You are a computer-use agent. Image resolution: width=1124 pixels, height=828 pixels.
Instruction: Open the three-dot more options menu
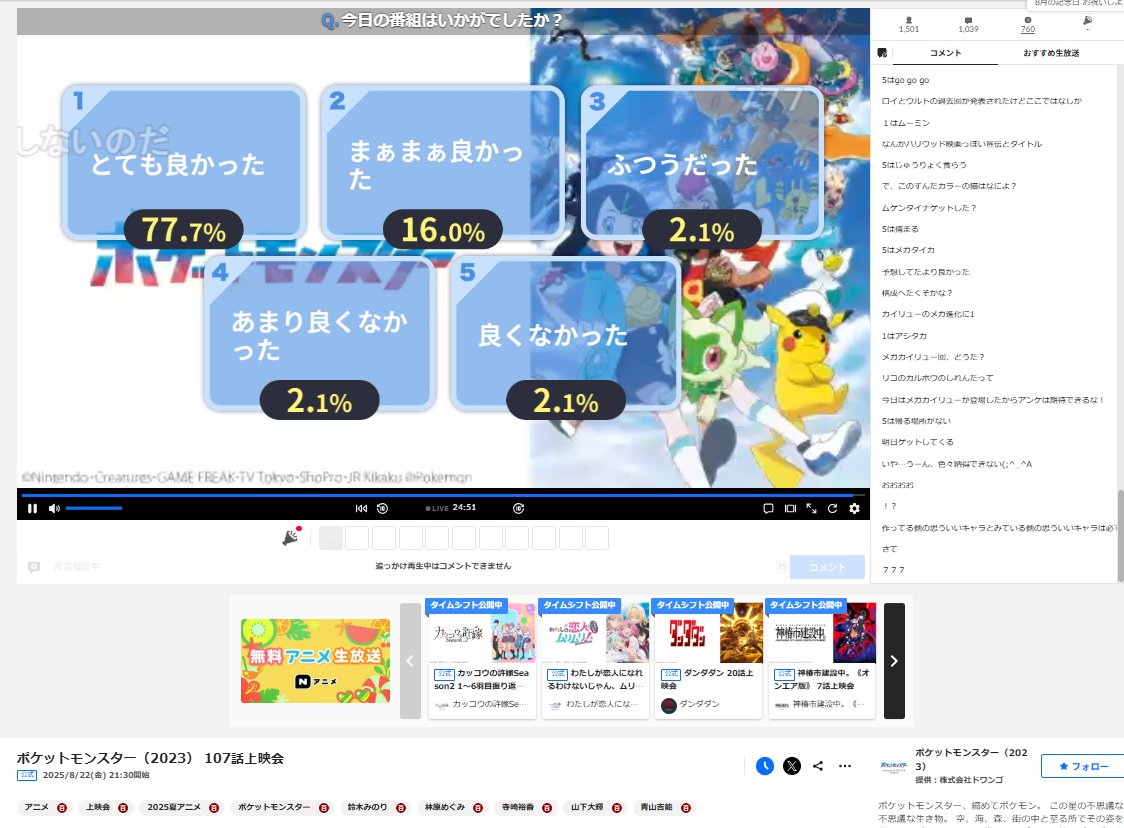[845, 766]
